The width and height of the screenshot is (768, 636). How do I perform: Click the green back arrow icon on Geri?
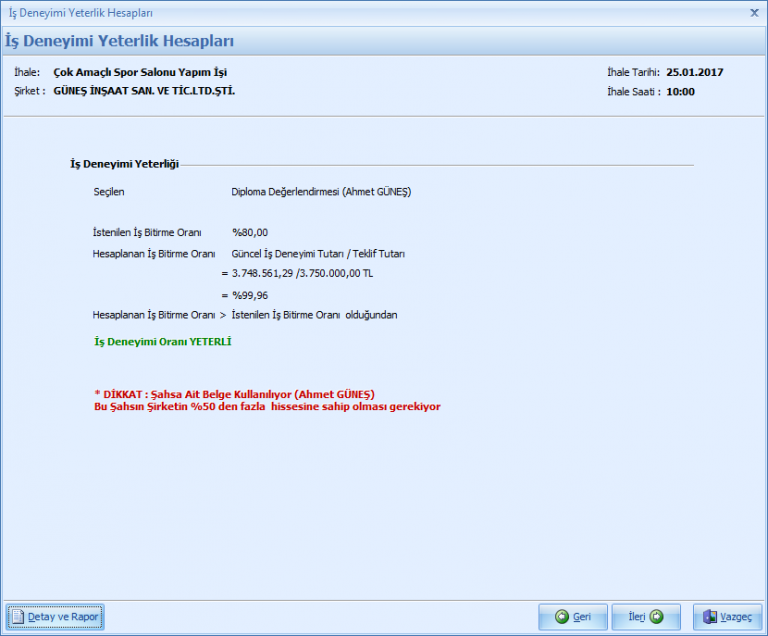coord(562,617)
